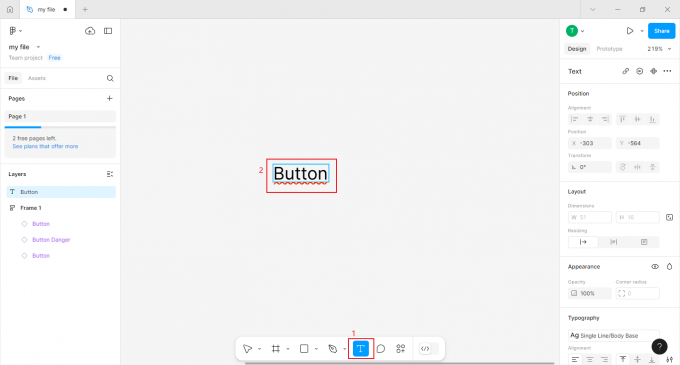Viewport: 680px width, 365px height.
Task: Select the Rectangle shape tool
Action: coord(304,349)
